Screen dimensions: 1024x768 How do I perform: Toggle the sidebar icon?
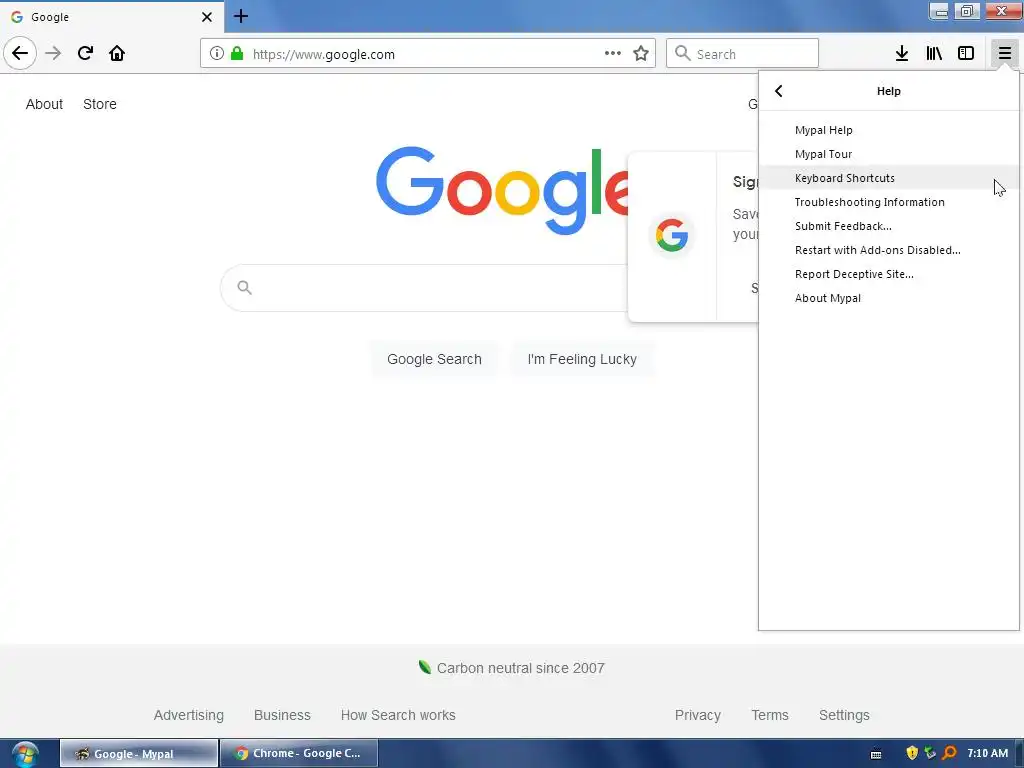point(966,54)
